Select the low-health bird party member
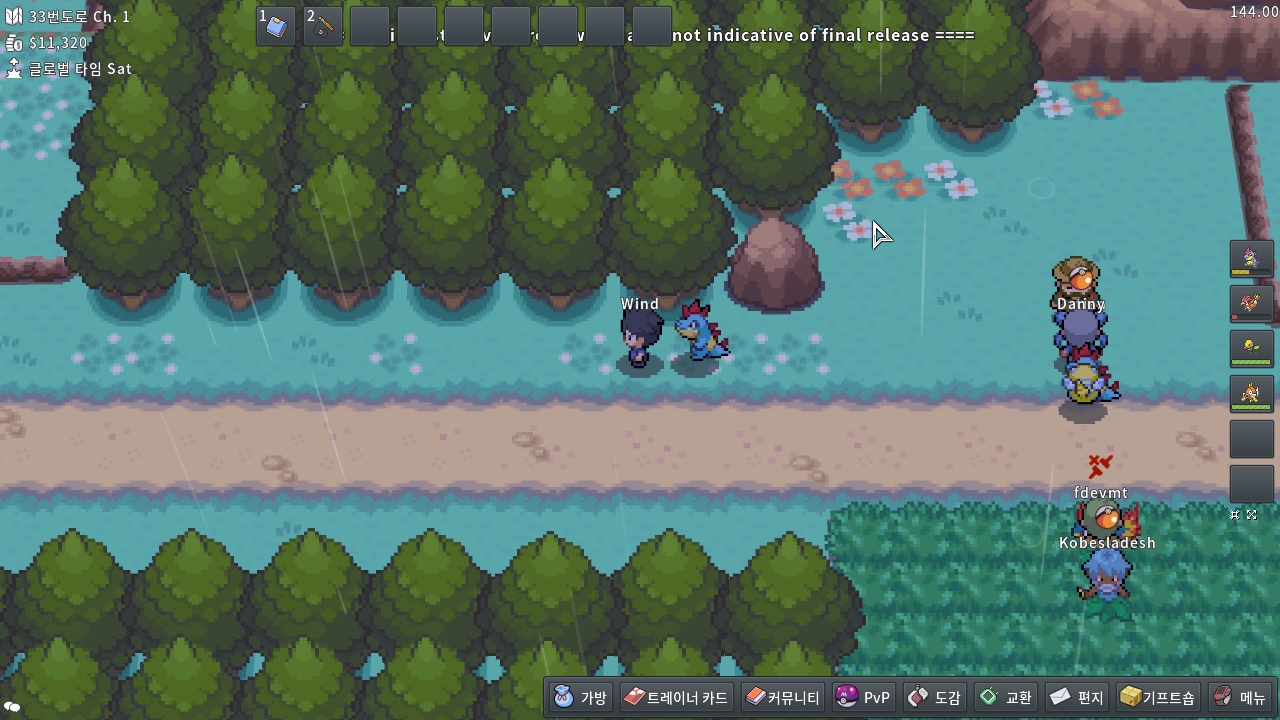The image size is (1280, 720). (1251, 304)
